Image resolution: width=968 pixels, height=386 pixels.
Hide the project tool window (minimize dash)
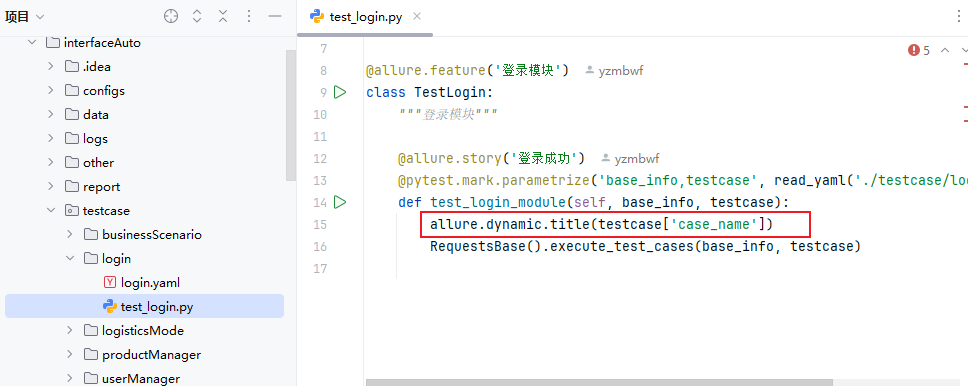(x=275, y=17)
